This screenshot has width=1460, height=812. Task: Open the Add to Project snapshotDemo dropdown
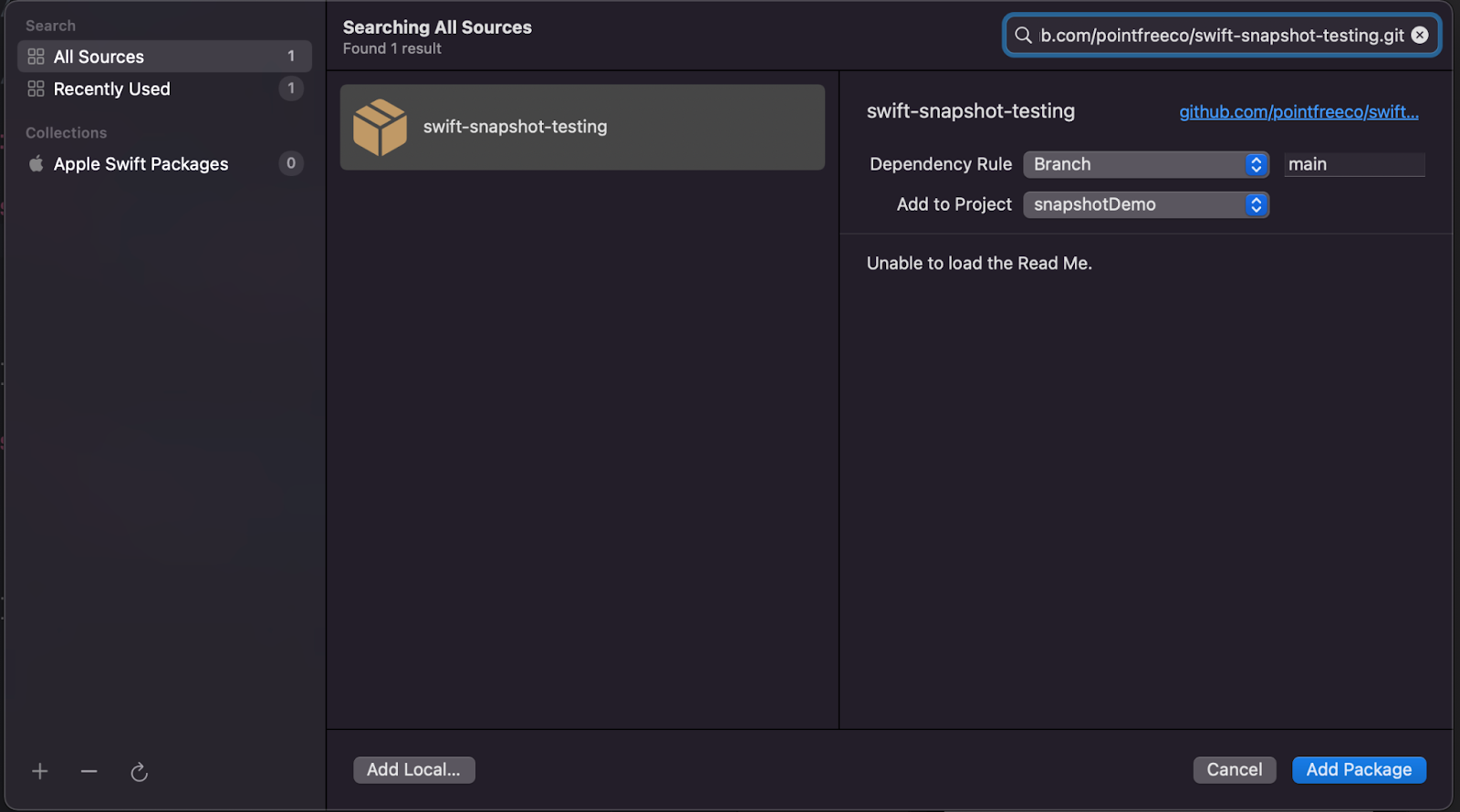pyautogui.click(x=1146, y=204)
